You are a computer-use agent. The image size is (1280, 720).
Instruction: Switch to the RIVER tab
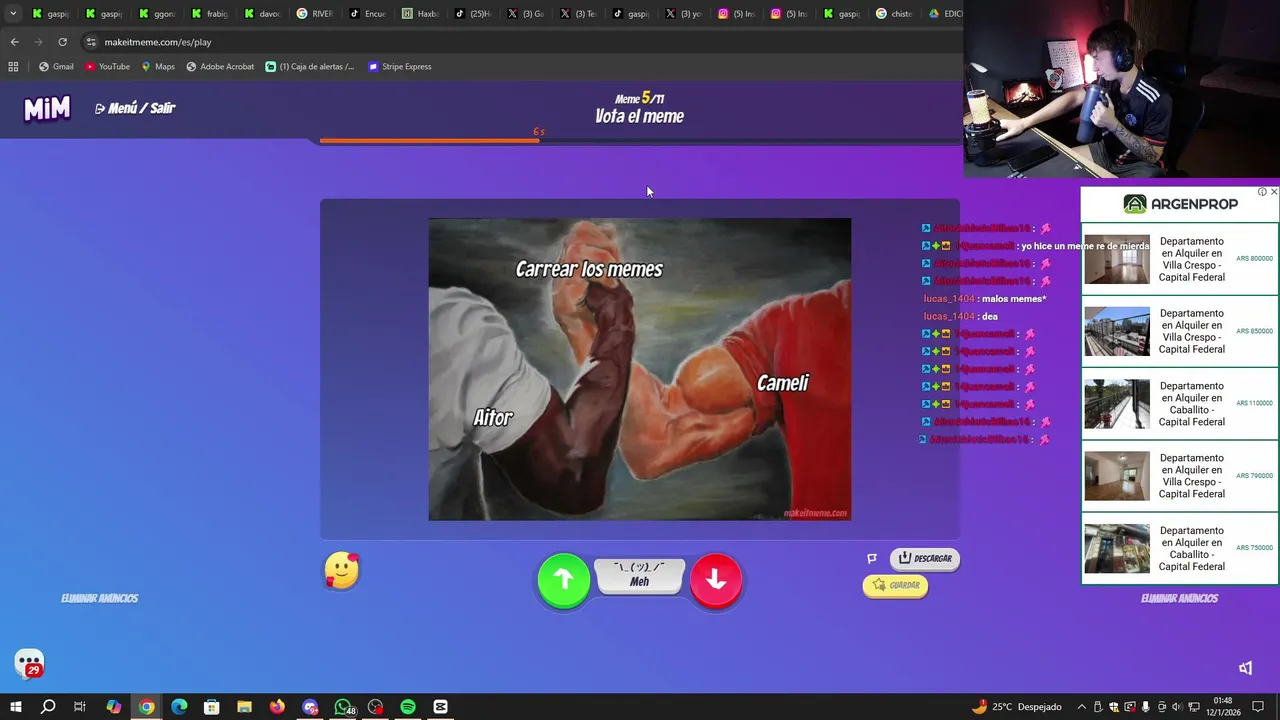[315, 14]
